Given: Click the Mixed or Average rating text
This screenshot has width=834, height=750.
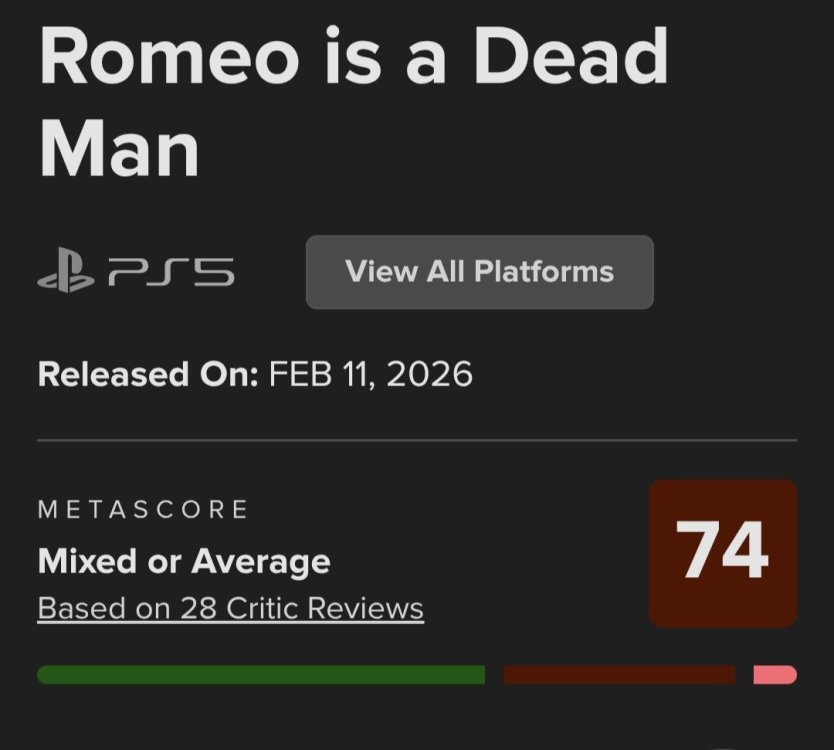Looking at the screenshot, I should [x=184, y=561].
